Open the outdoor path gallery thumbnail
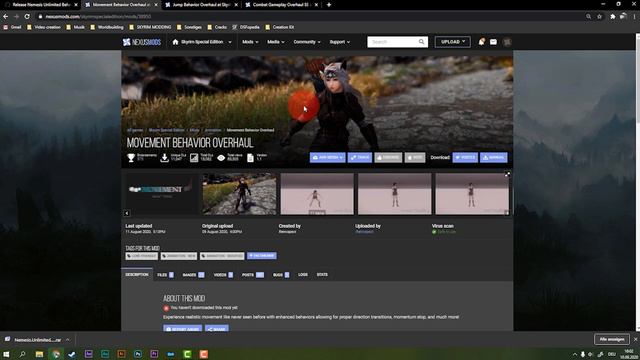Viewport: 640px width, 360px height. coord(239,193)
